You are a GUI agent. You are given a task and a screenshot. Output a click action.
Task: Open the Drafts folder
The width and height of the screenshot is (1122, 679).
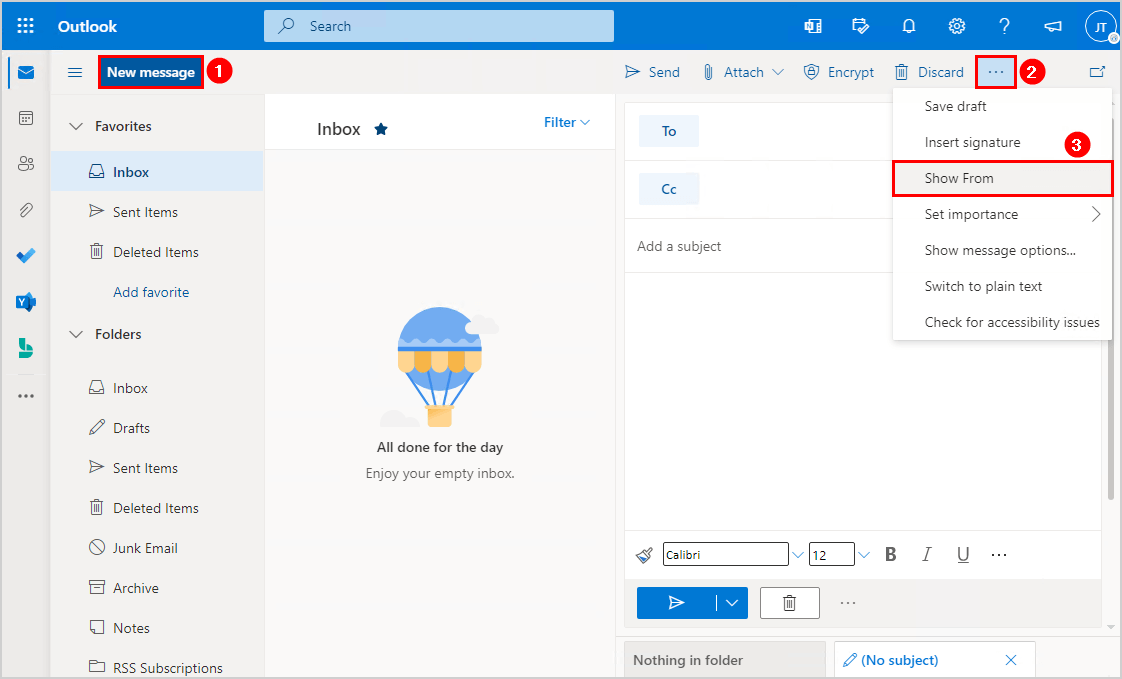(157, 428)
